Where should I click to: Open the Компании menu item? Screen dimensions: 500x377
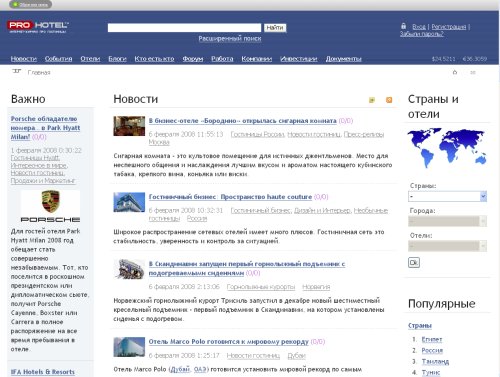[257, 59]
